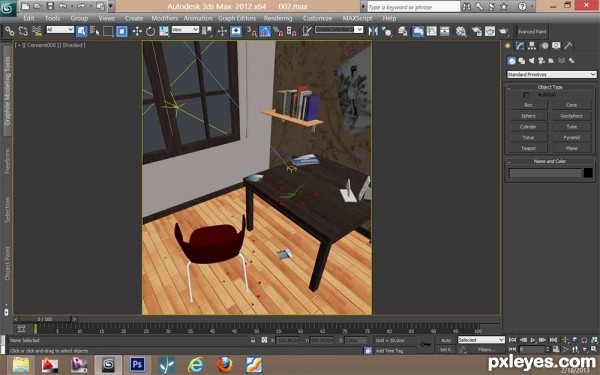This screenshot has width=600, height=375.
Task: Open the key mode Selected dropdown
Action: click(481, 340)
